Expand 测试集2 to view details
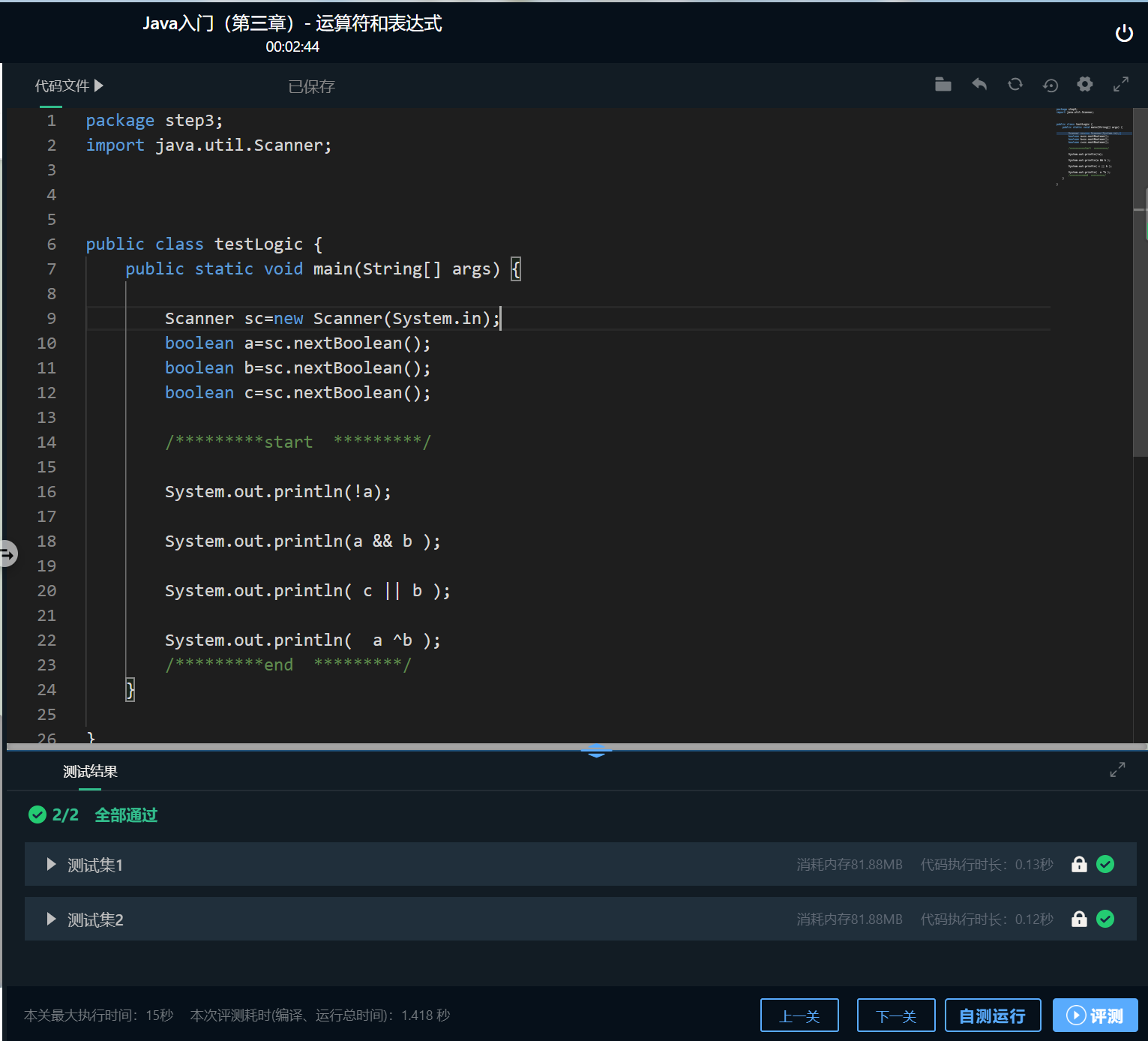This screenshot has height=1041, width=1148. point(51,919)
